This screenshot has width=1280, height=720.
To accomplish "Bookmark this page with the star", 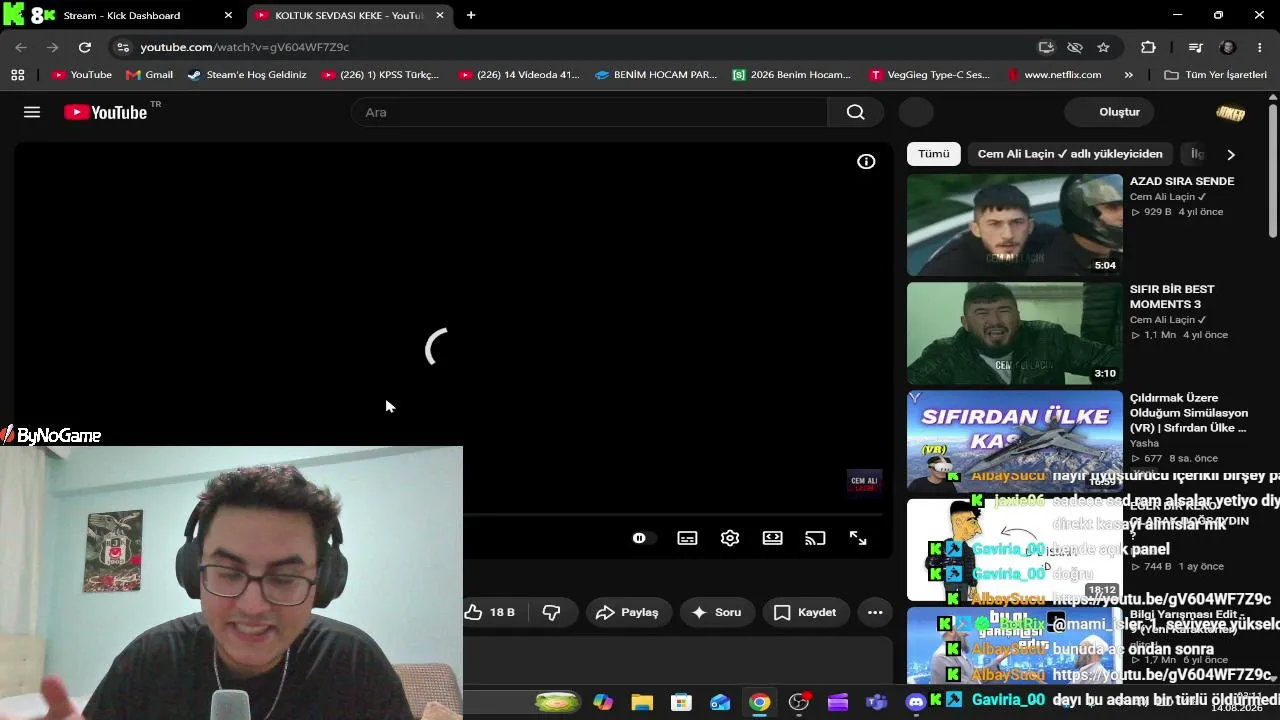I will tap(1103, 47).
